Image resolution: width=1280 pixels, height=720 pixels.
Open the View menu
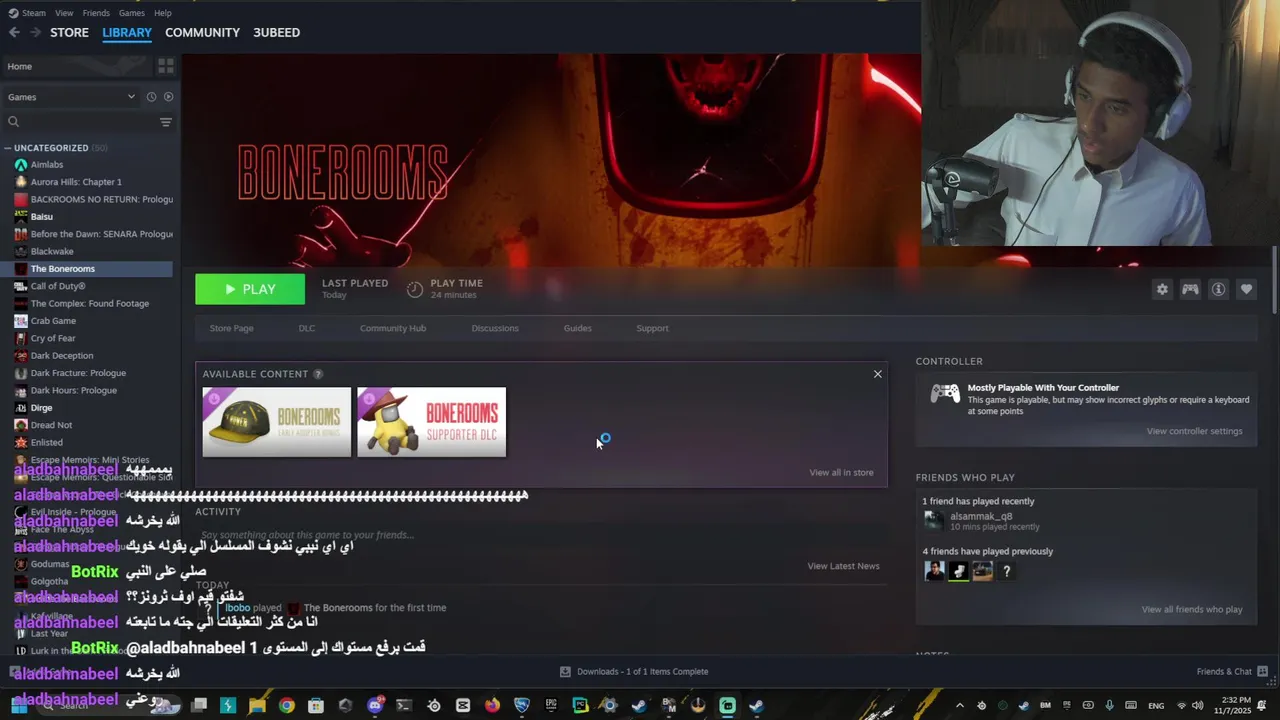pyautogui.click(x=64, y=13)
